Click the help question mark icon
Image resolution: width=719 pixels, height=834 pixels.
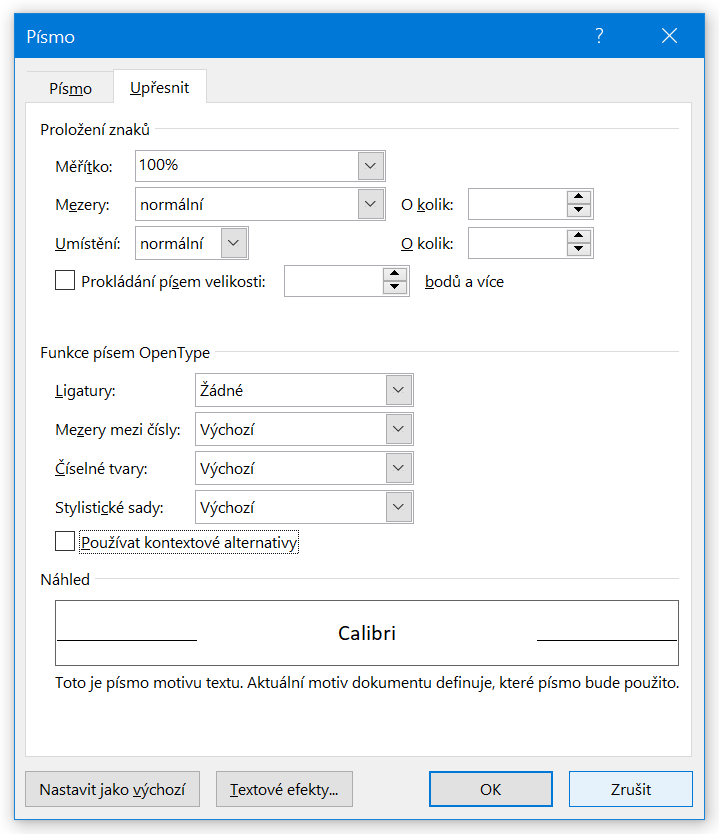pos(599,36)
